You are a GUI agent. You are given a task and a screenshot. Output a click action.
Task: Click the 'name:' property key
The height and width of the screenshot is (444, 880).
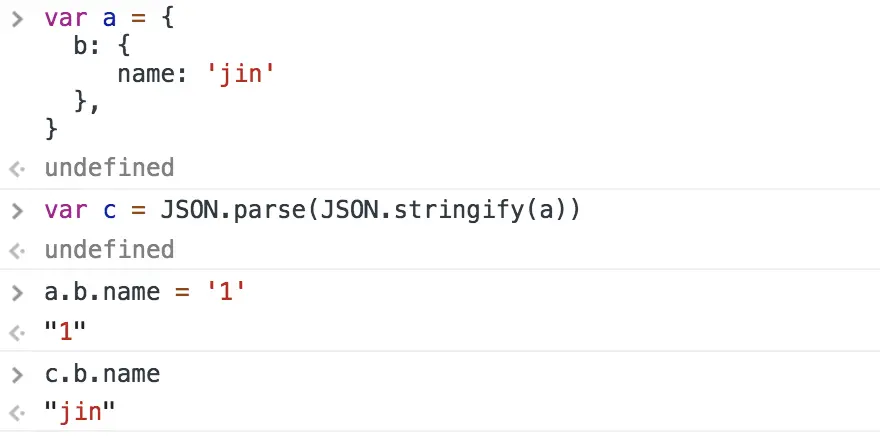[x=152, y=75]
